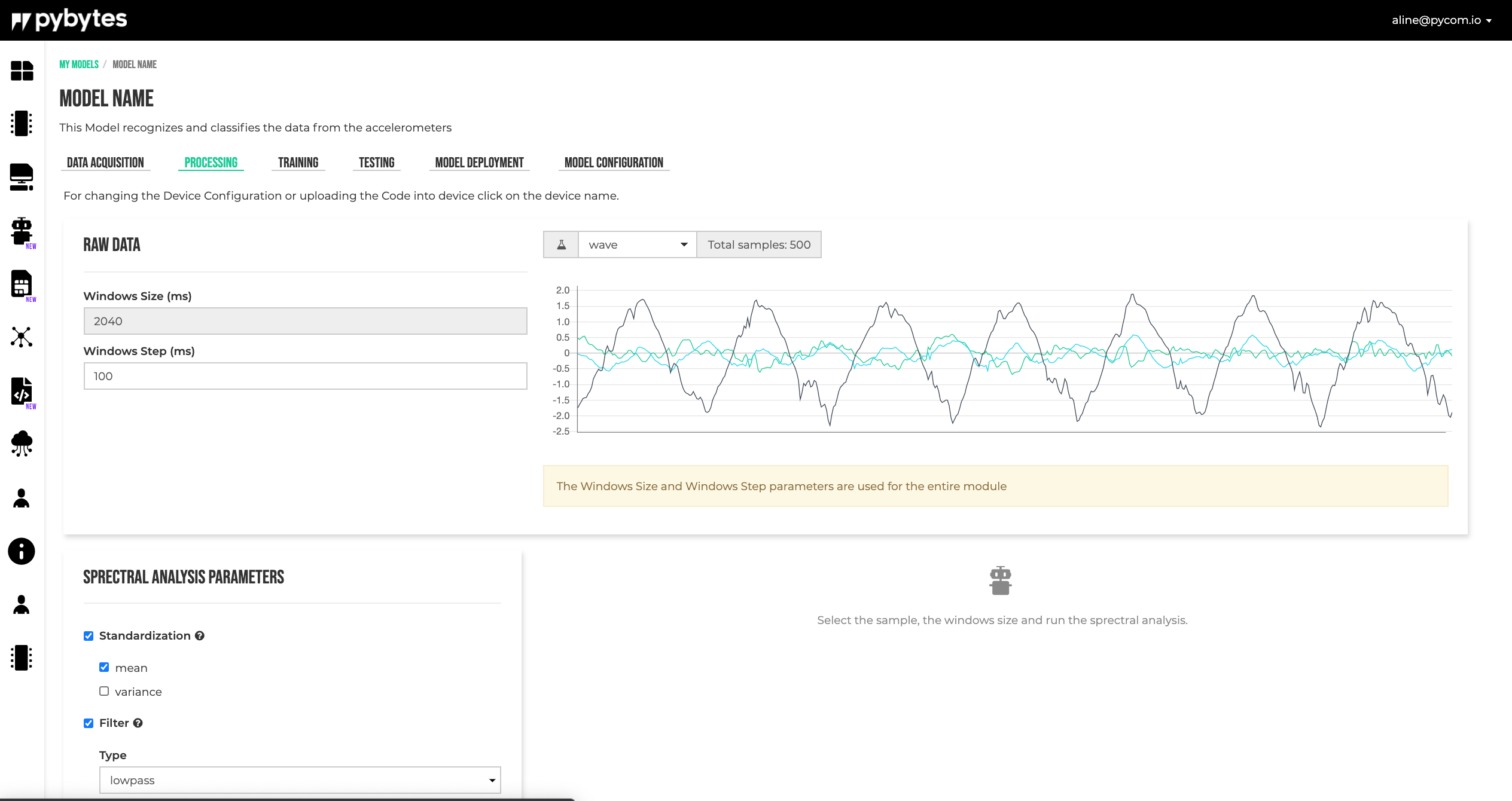The width and height of the screenshot is (1512, 801).
Task: Go to the Model Deployment tab
Action: click(479, 163)
